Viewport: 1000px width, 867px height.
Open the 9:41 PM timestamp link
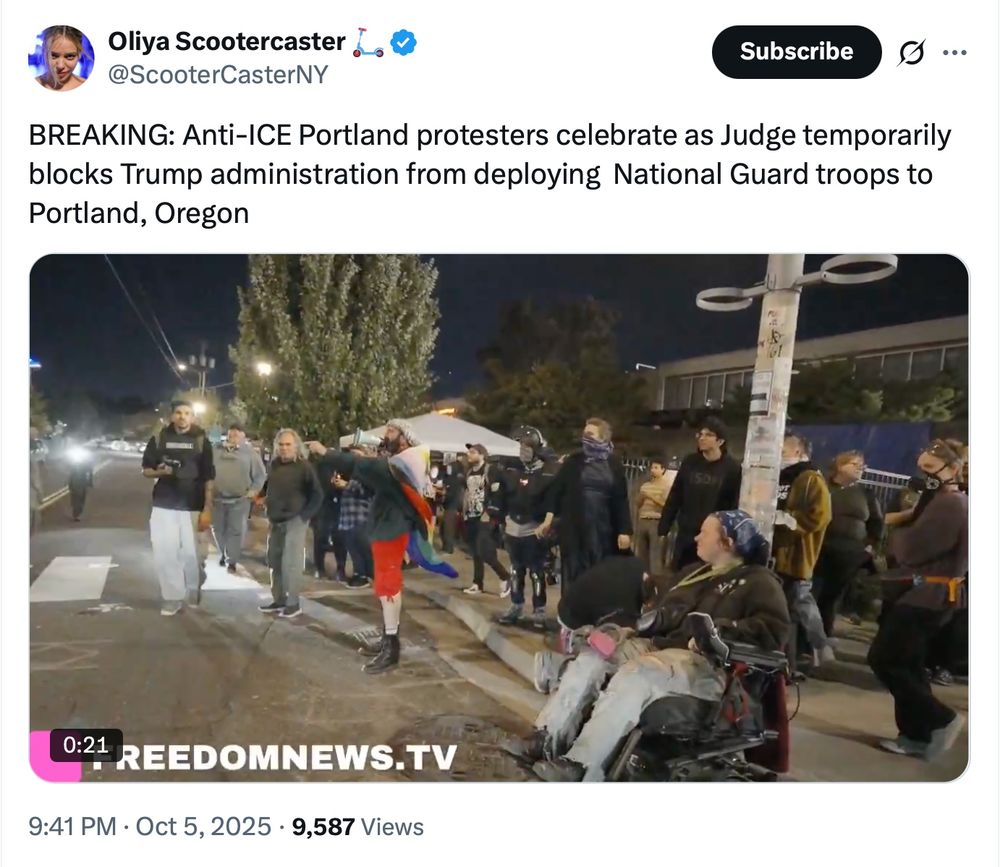pos(72,826)
